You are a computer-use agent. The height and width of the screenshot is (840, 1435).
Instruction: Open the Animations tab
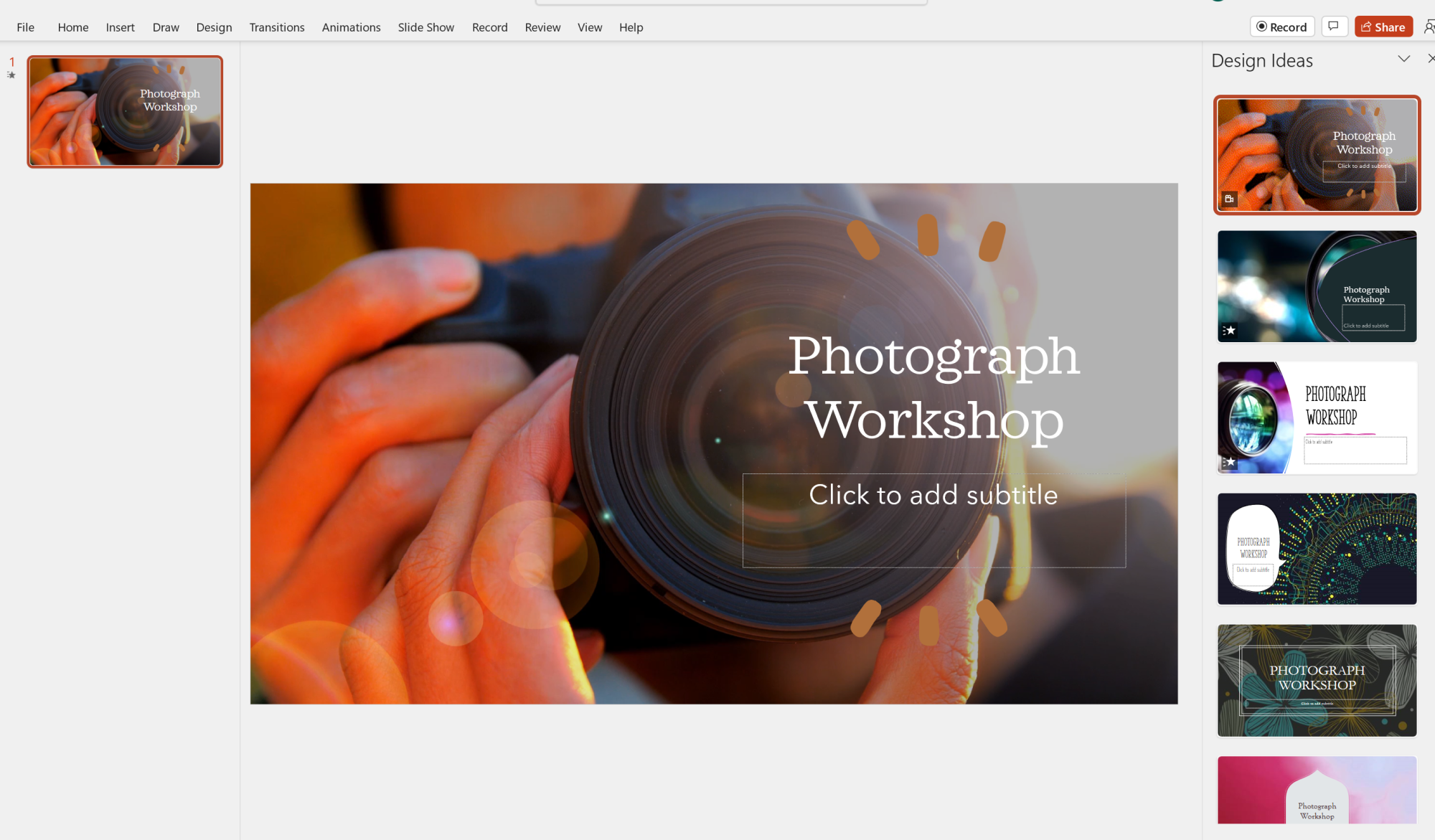coord(351,27)
